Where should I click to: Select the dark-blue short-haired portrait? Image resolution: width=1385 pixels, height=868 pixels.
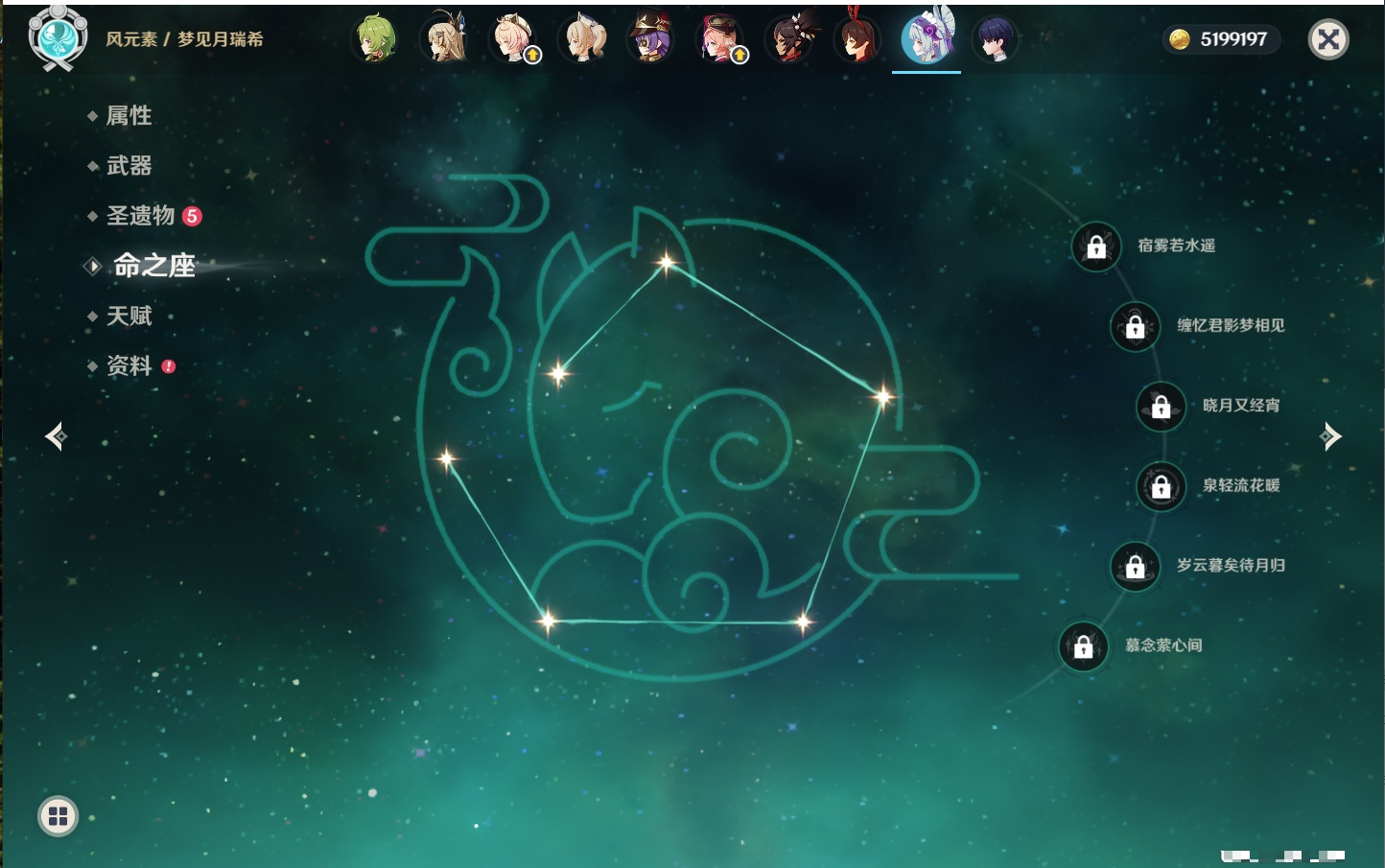[x=996, y=39]
